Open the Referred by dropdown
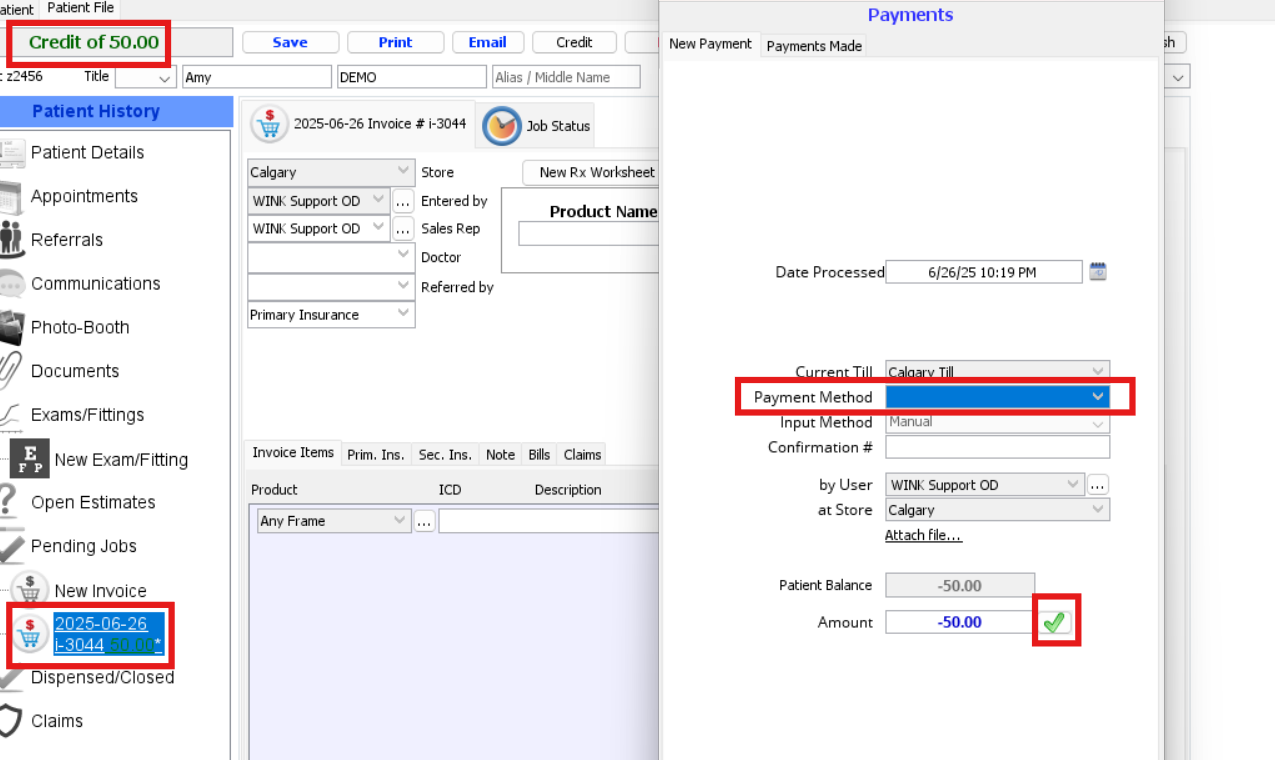The width and height of the screenshot is (1275, 760). point(331,286)
